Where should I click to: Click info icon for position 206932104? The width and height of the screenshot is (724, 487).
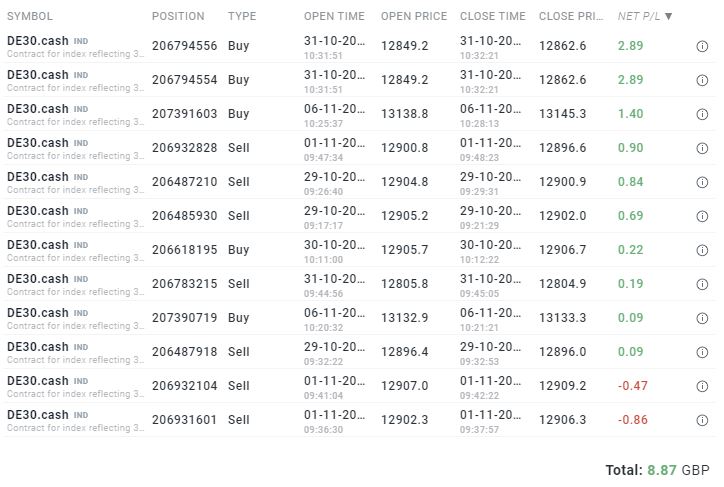pyautogui.click(x=702, y=386)
